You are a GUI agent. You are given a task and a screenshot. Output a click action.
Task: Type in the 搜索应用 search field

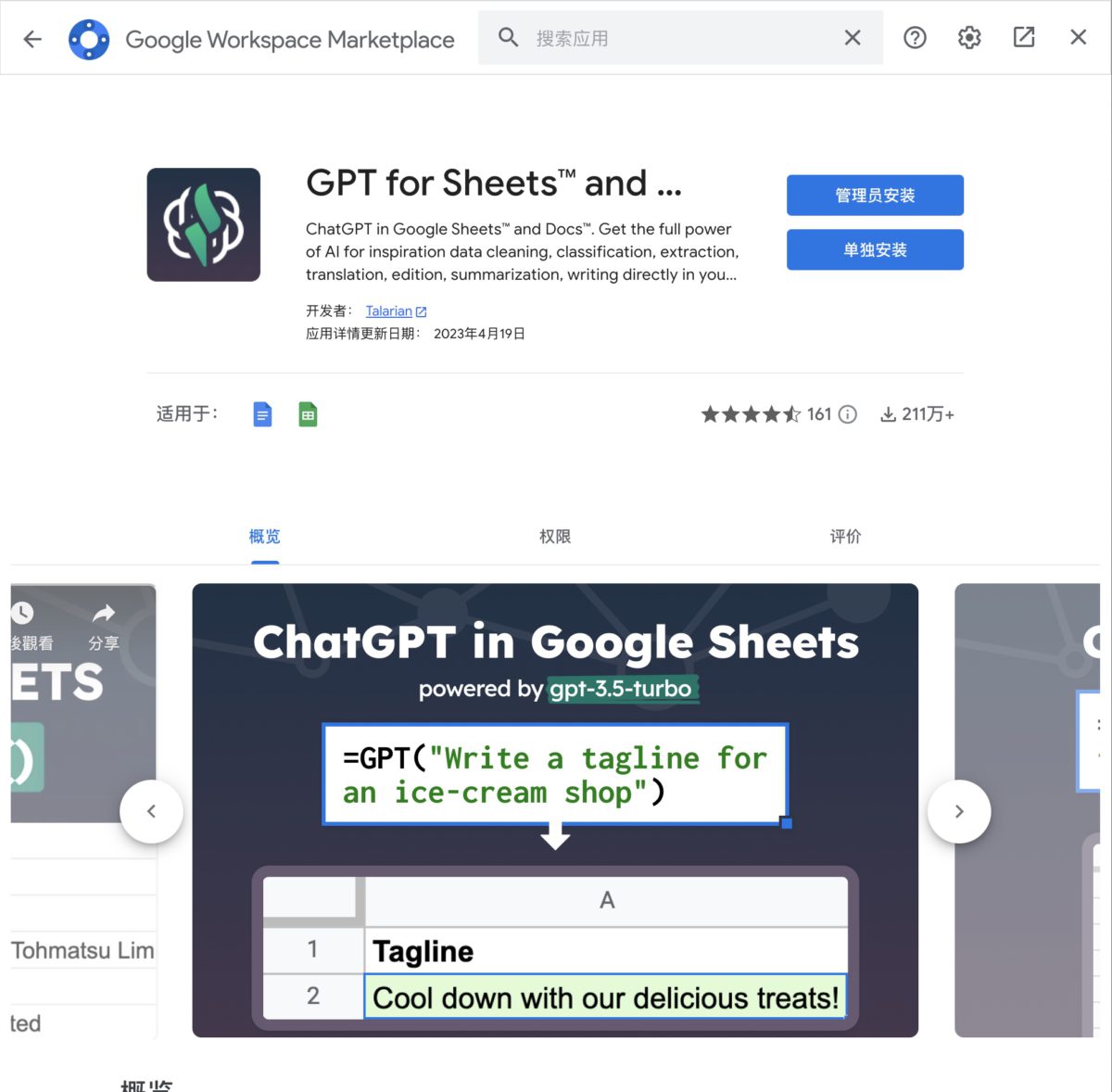point(676,38)
